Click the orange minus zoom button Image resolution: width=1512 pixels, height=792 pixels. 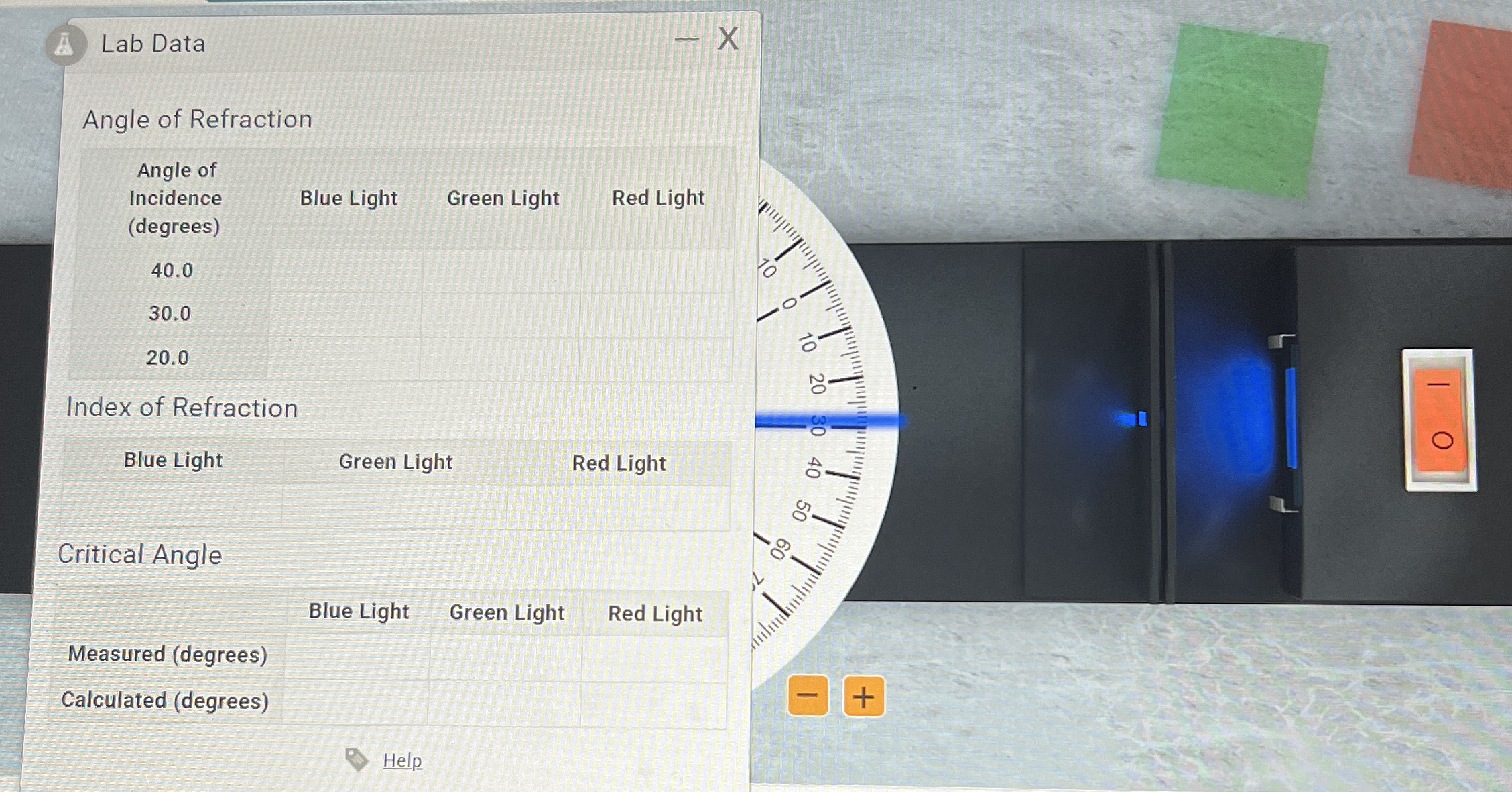pos(808,695)
